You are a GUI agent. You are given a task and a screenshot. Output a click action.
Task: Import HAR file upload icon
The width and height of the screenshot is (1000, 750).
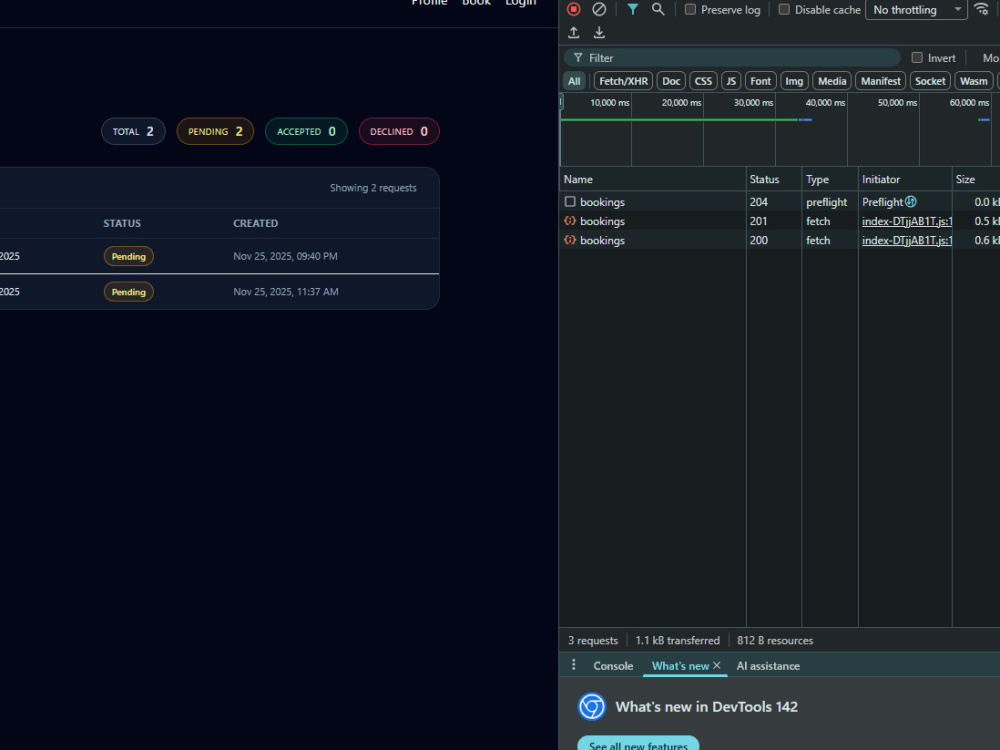pyautogui.click(x=573, y=33)
